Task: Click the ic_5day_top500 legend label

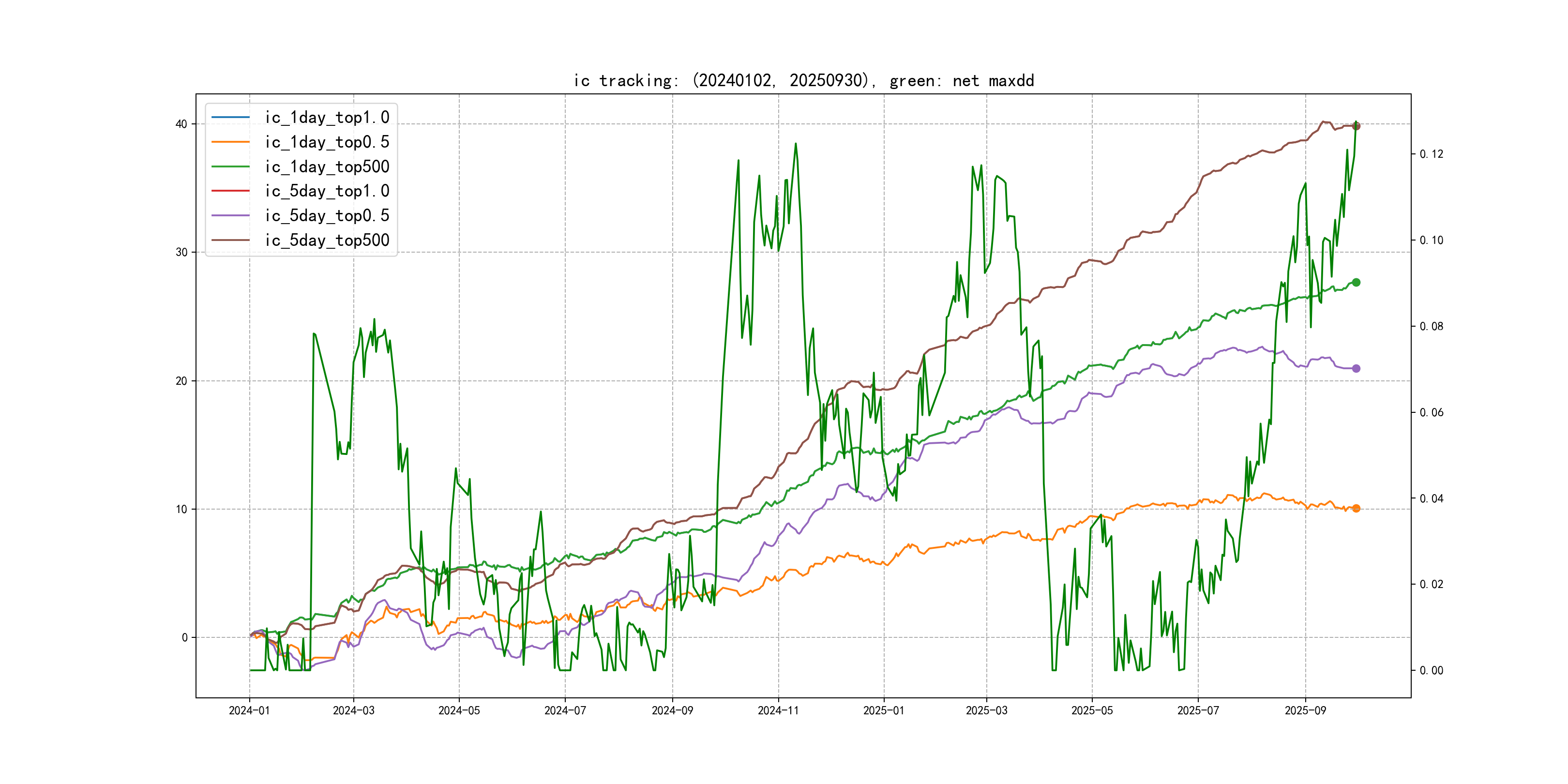Action: (x=327, y=240)
